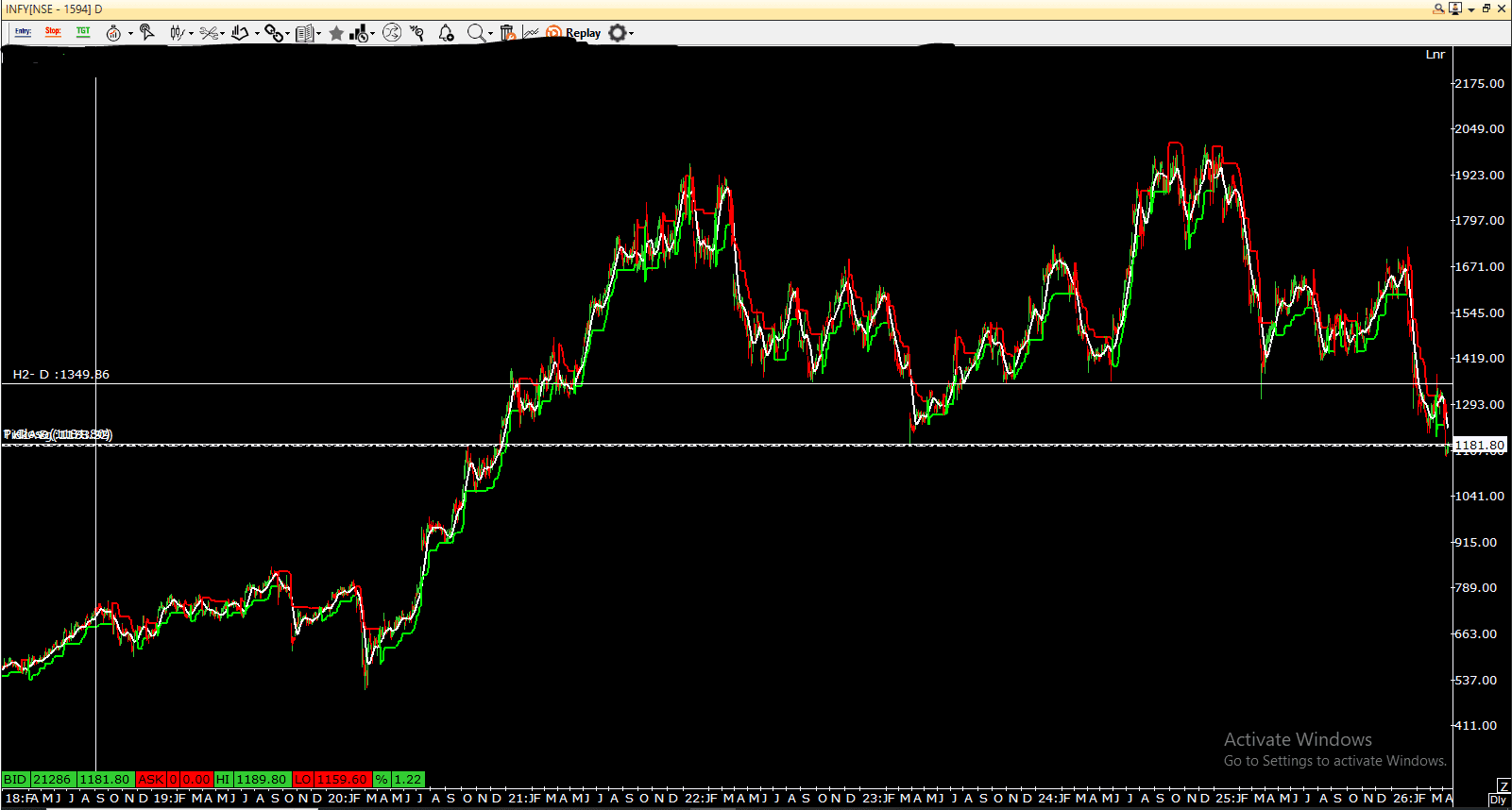1512x810 pixels.
Task: Start chart Replay mode
Action: [573, 33]
